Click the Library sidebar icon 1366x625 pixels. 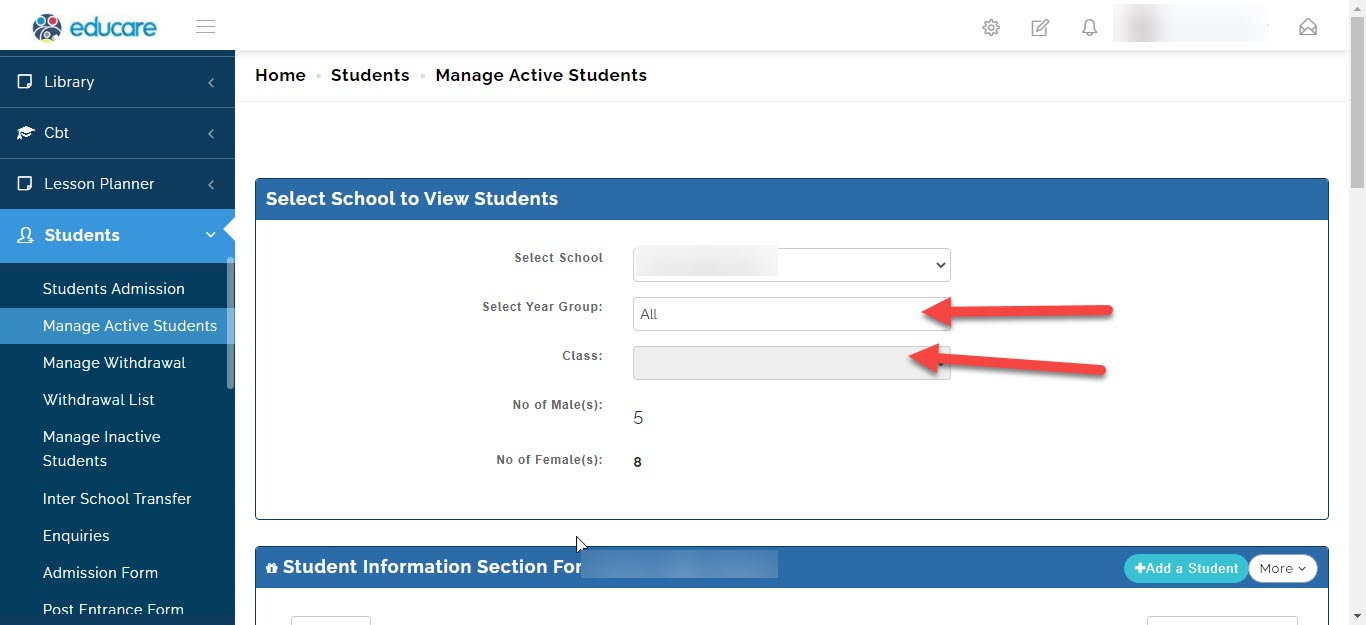pyautogui.click(x=25, y=82)
